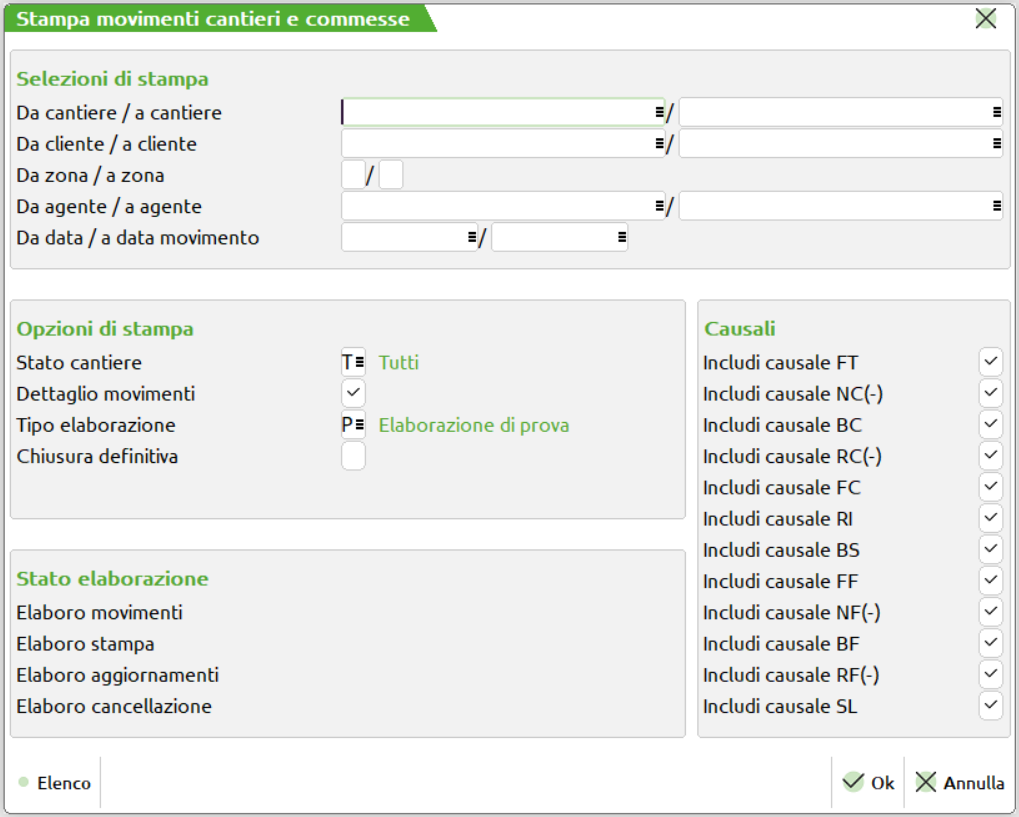Open calendar picker in 'Da data' field
The height and width of the screenshot is (817, 1019).
pyautogui.click(x=471, y=237)
